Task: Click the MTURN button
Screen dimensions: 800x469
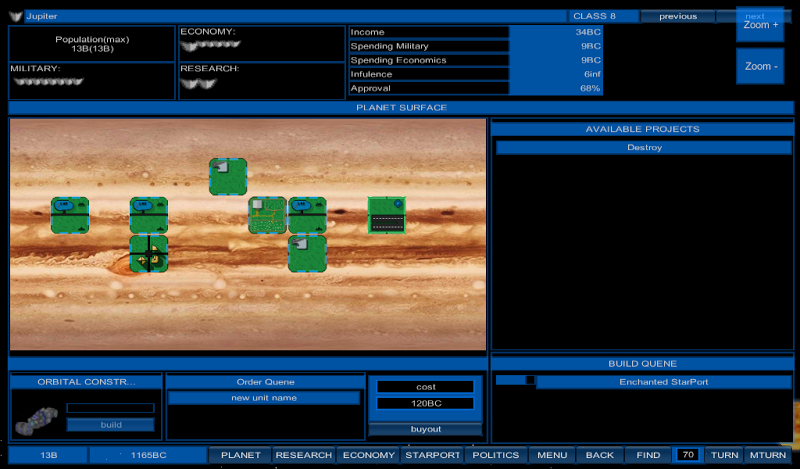Action: [768, 455]
